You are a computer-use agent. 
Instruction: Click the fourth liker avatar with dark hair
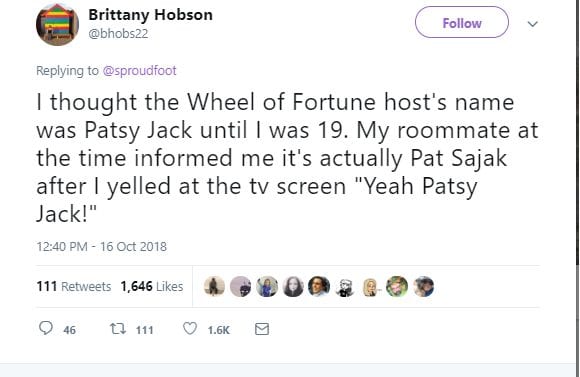[x=293, y=286]
